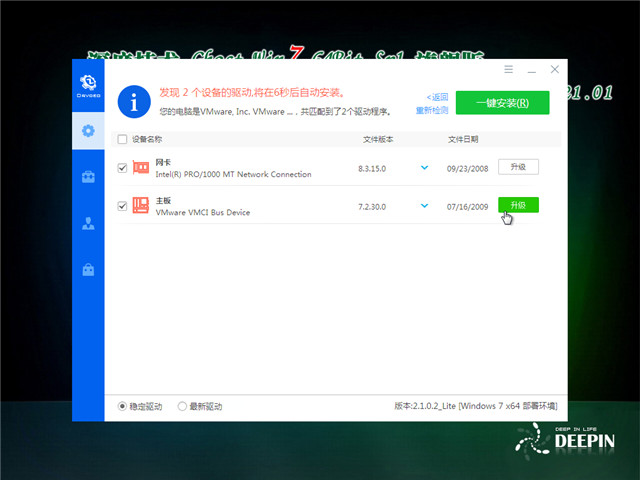Click the 一键安装(R) one-click install button
The image size is (640, 480).
(502, 102)
